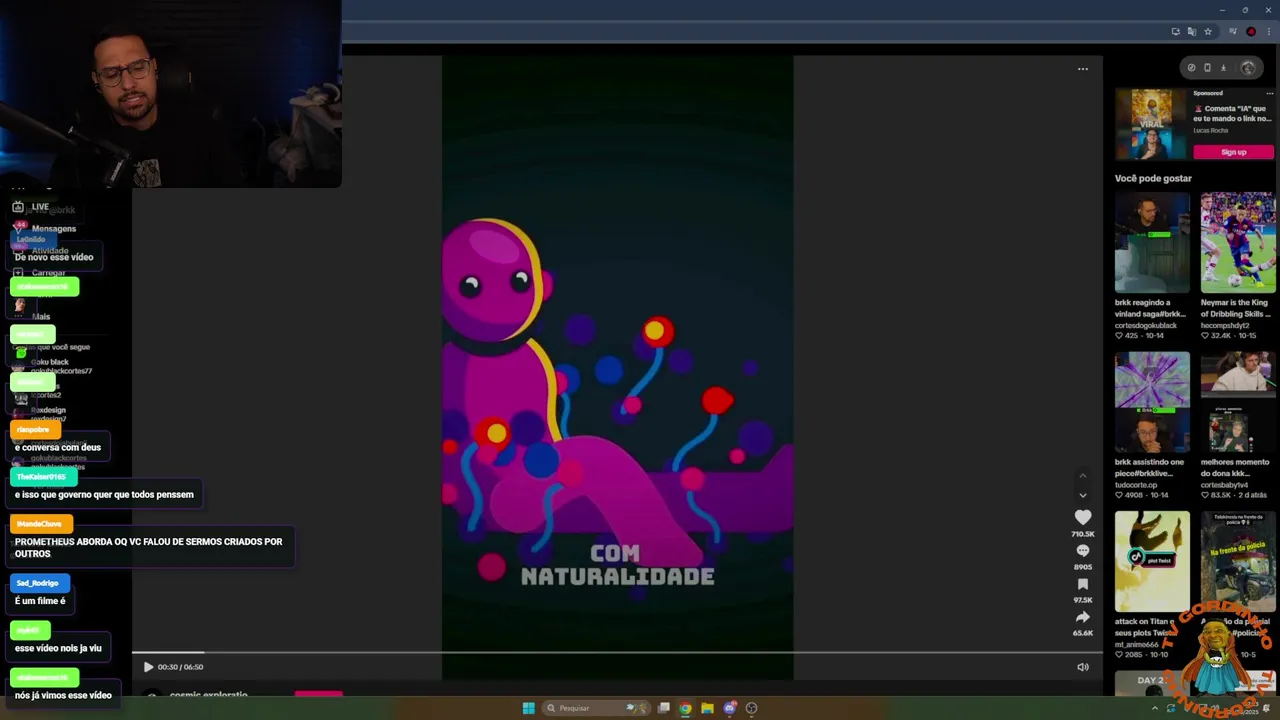The width and height of the screenshot is (1280, 720).
Task: Open File Explorer from the taskbar
Action: [707, 708]
